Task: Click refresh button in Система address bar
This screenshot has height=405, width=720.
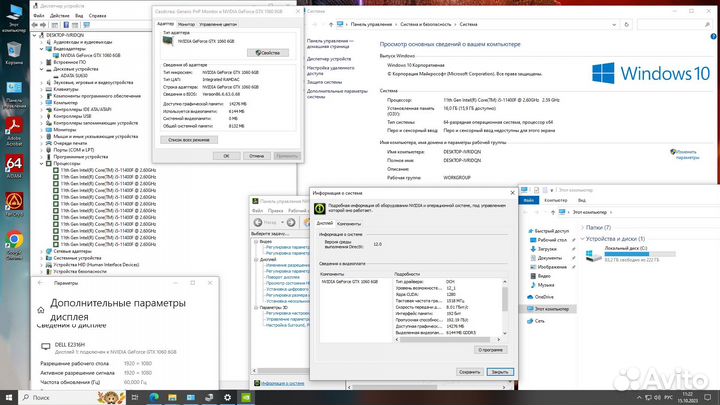Action: click(x=626, y=24)
